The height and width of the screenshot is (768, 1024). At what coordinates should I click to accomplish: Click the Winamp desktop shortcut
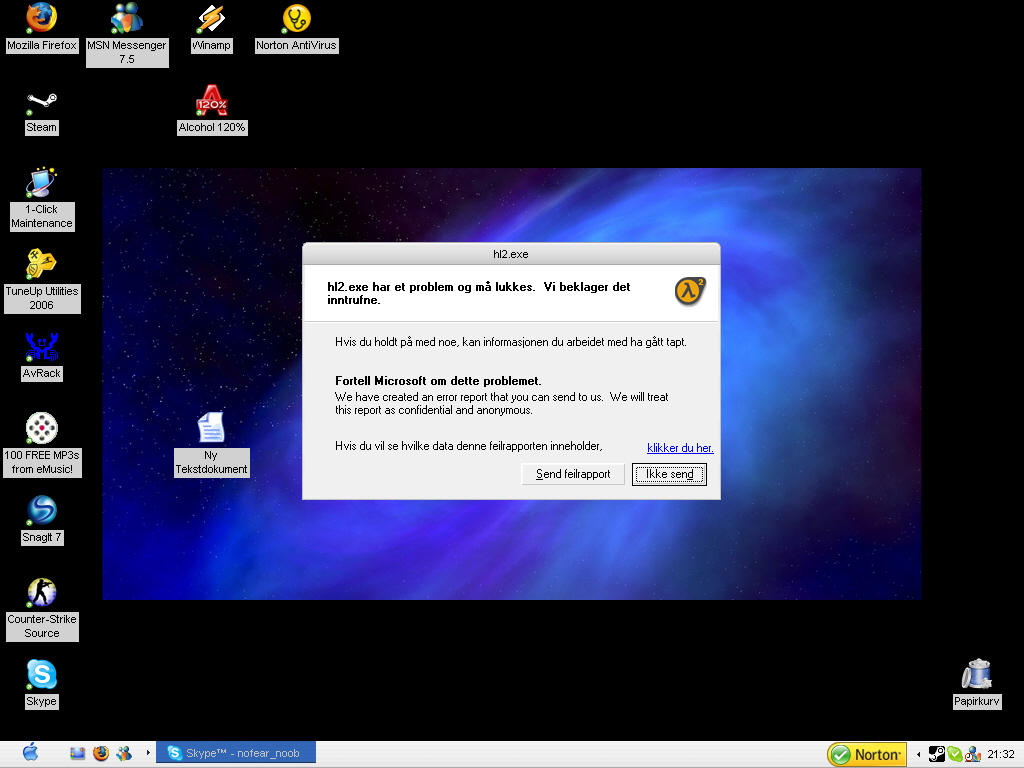(x=211, y=27)
